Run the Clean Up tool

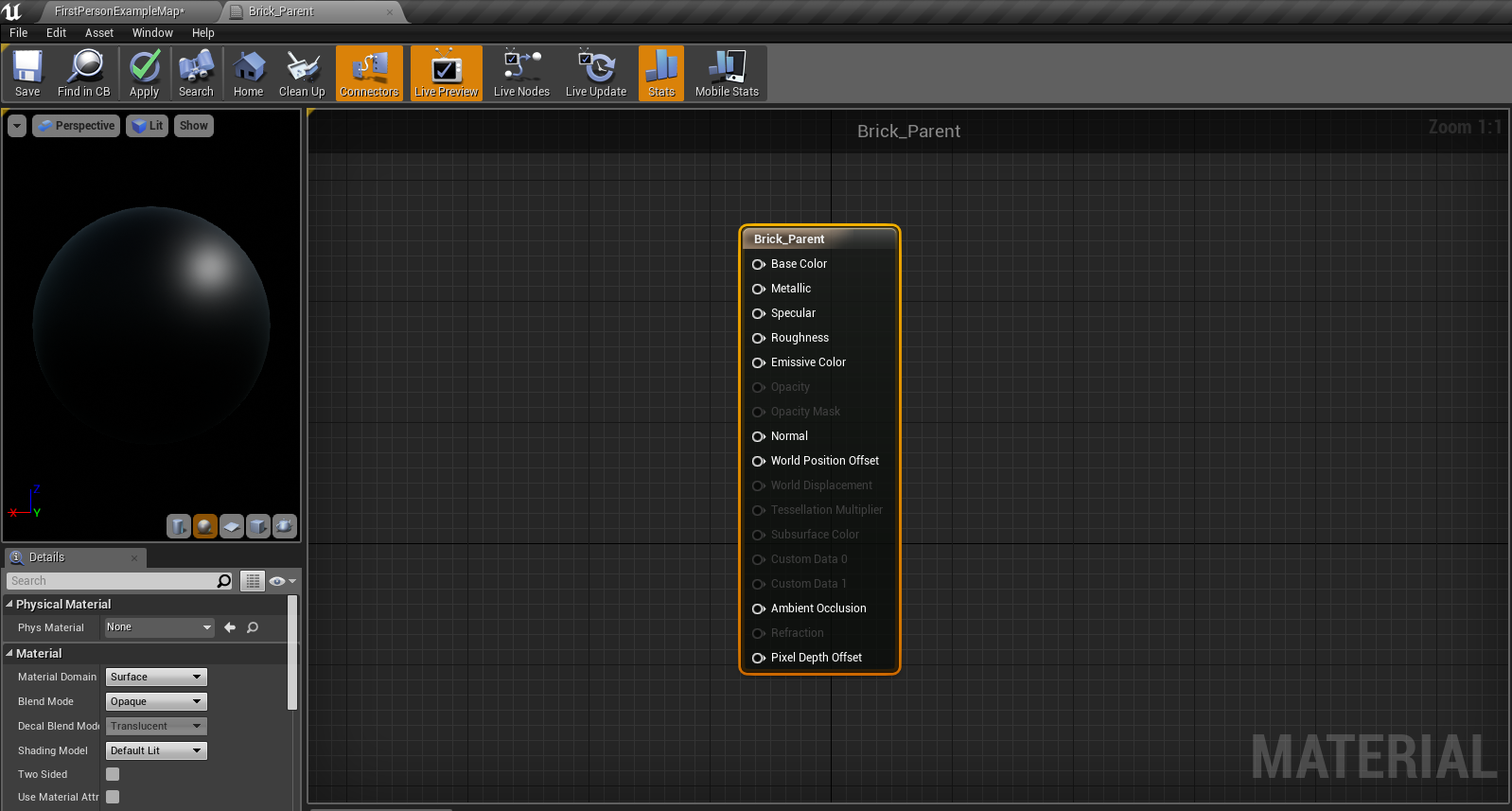[302, 74]
